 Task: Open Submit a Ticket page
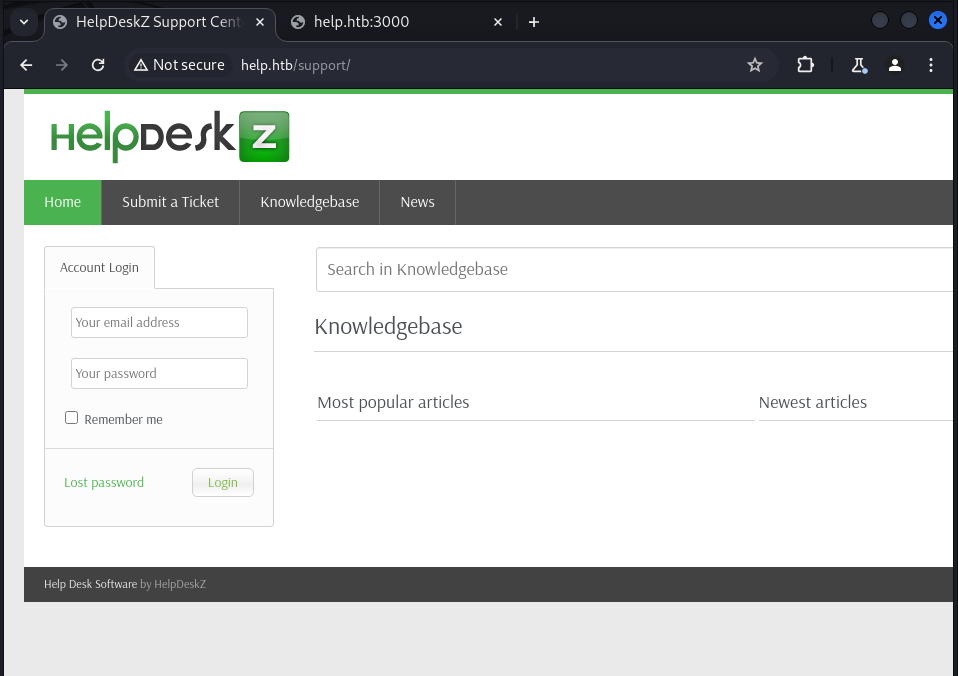tap(170, 202)
